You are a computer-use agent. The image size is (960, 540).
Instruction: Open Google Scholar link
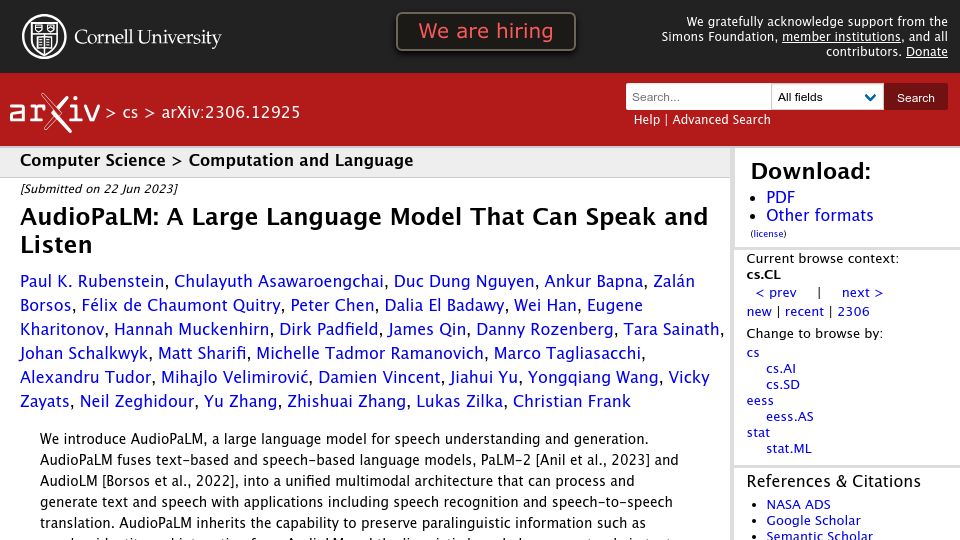pyautogui.click(x=813, y=520)
